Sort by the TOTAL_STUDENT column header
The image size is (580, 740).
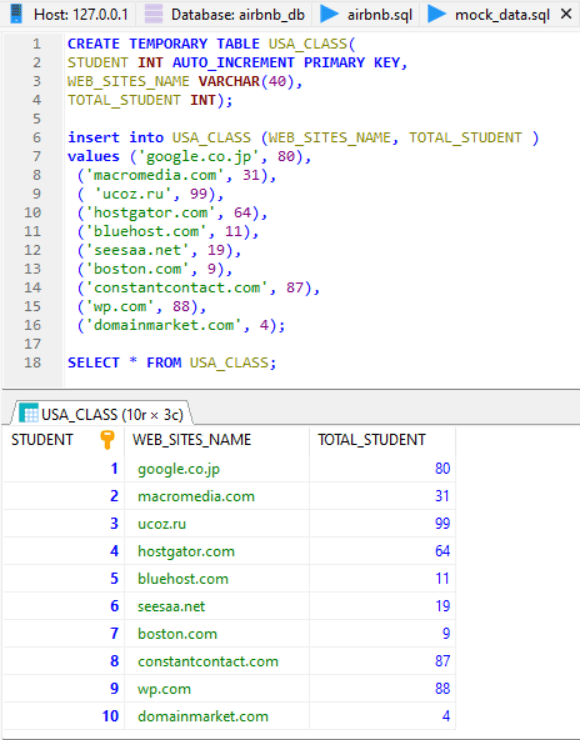[383, 440]
